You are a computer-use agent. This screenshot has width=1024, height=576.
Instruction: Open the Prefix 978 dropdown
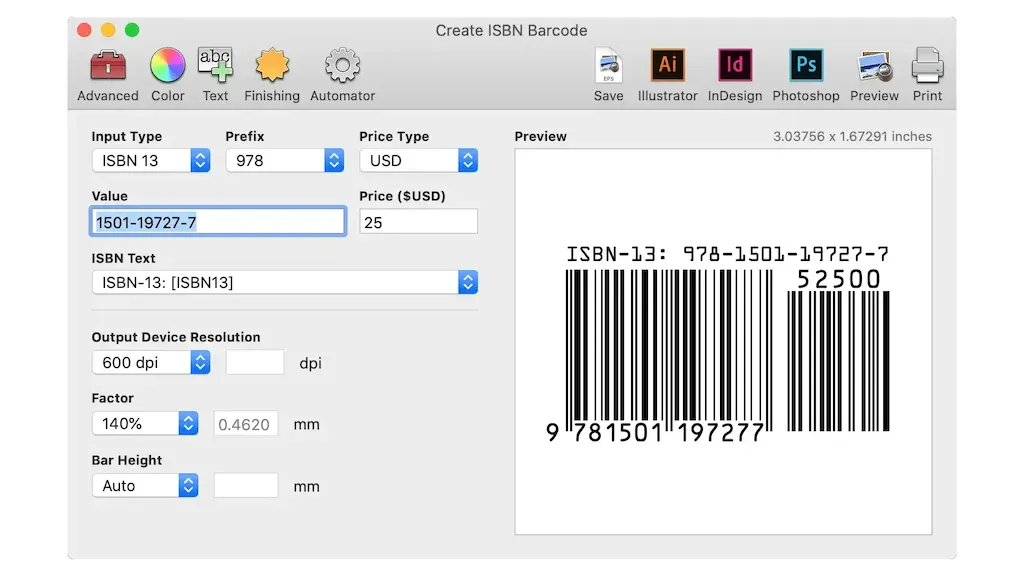click(x=285, y=161)
